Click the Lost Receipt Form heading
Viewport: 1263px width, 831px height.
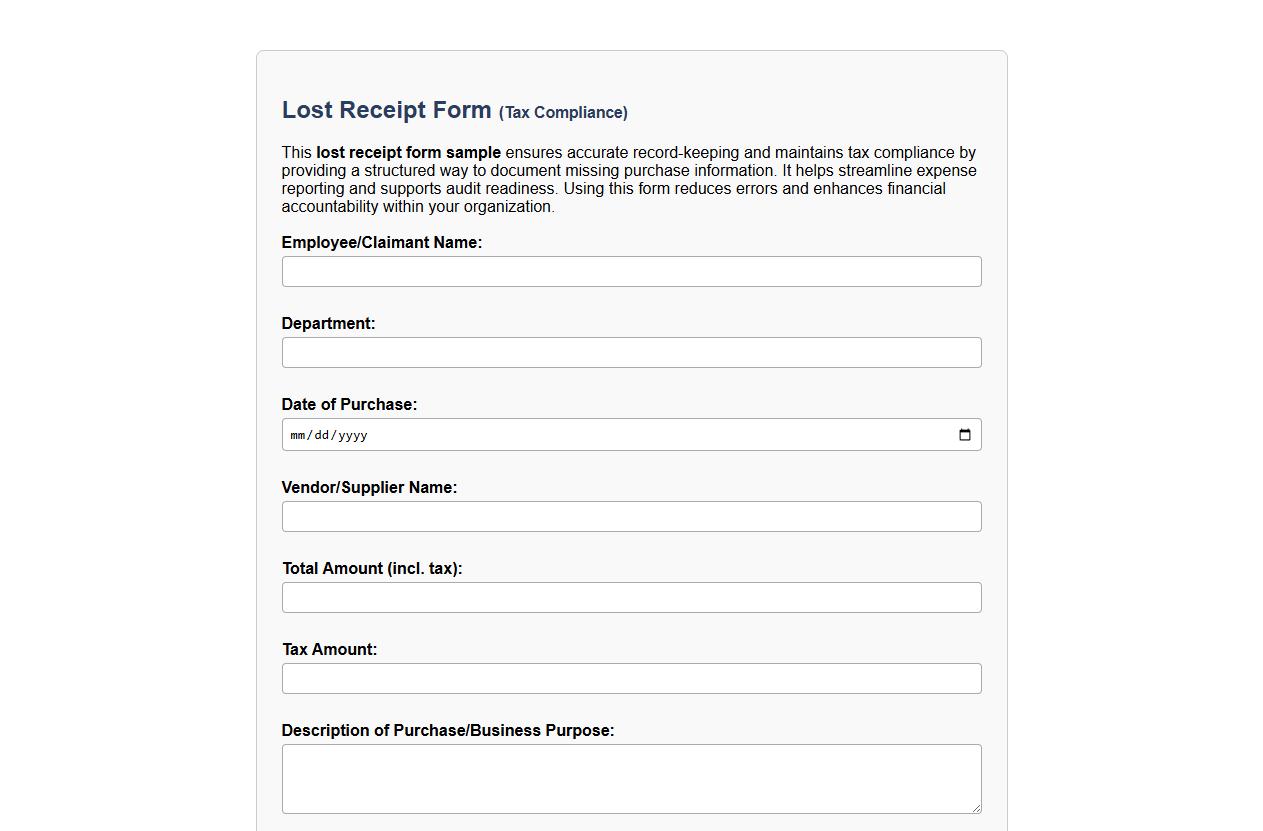coord(386,110)
